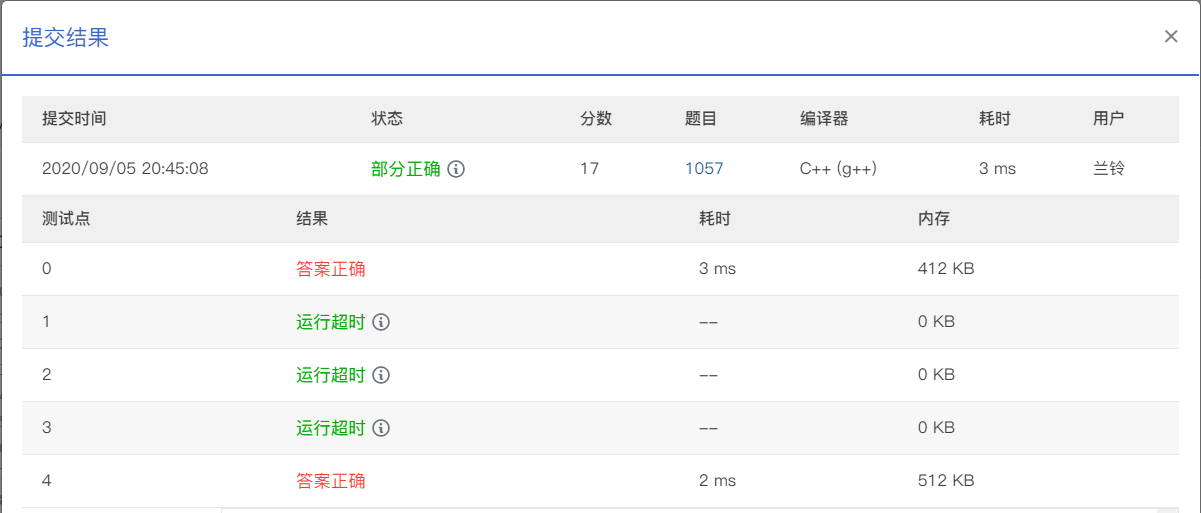Select the username 兰铃
This screenshot has width=1201, height=513.
1109,169
